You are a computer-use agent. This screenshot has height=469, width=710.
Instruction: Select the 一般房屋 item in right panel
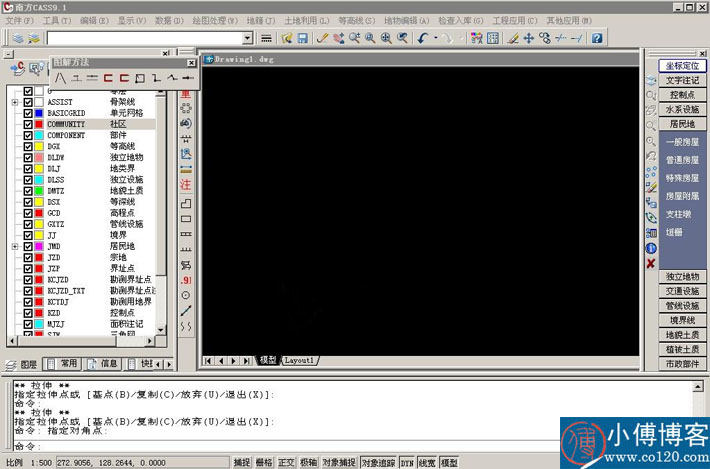click(682, 142)
